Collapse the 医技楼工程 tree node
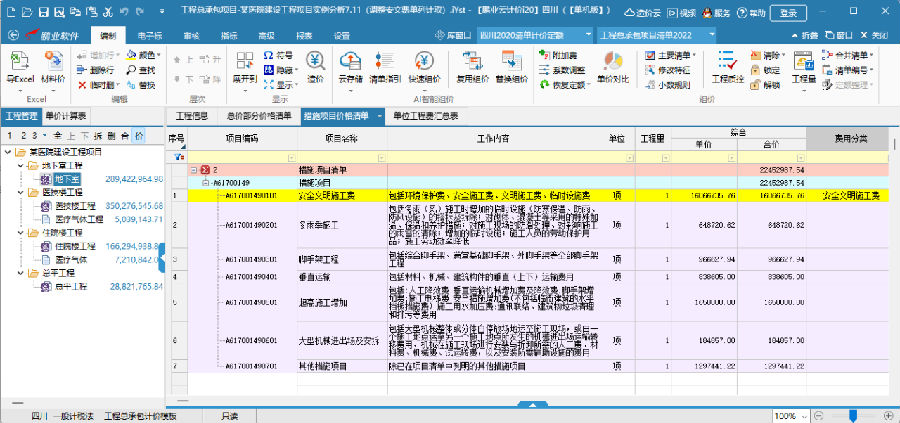The height and width of the screenshot is (423, 900). click(x=20, y=192)
